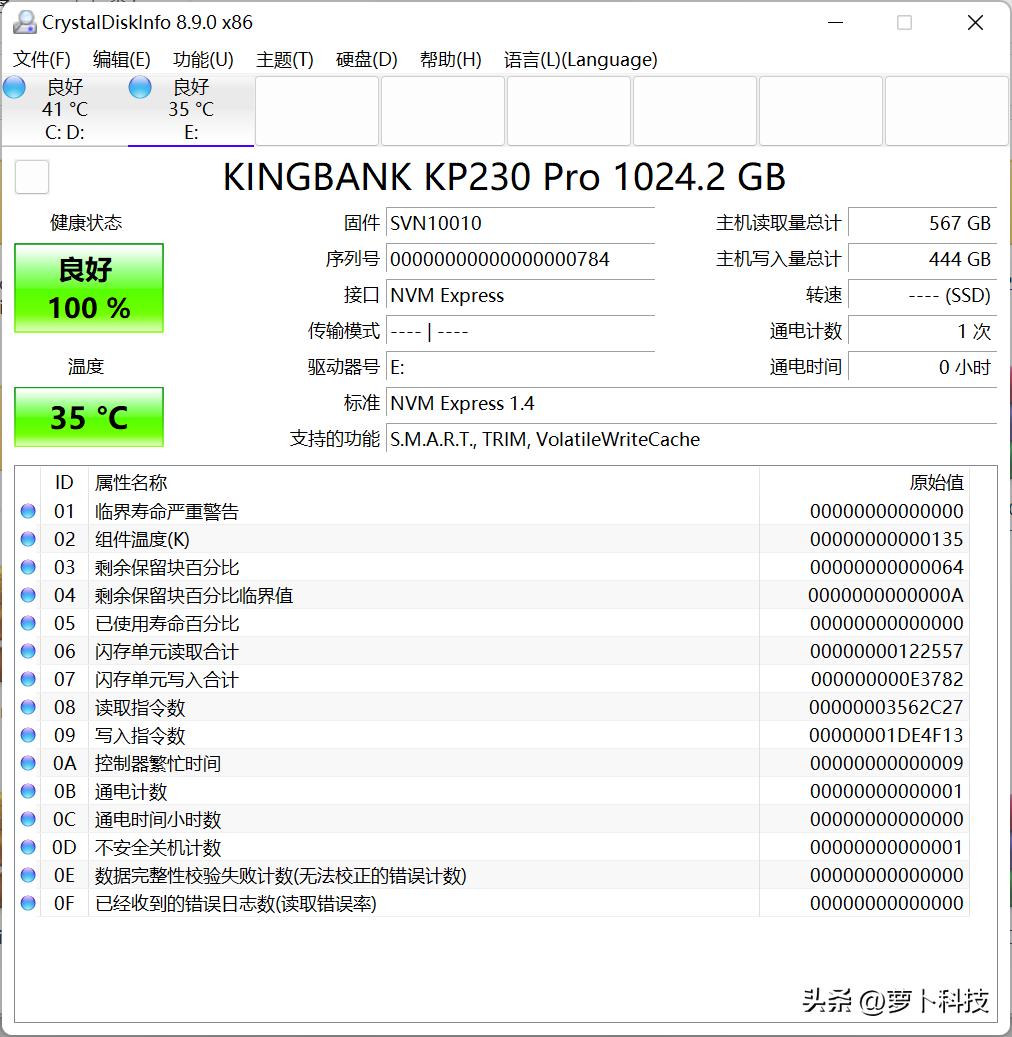Viewport: 1012px width, 1037px height.
Task: Click the 原始值 column header
Action: coord(864,482)
